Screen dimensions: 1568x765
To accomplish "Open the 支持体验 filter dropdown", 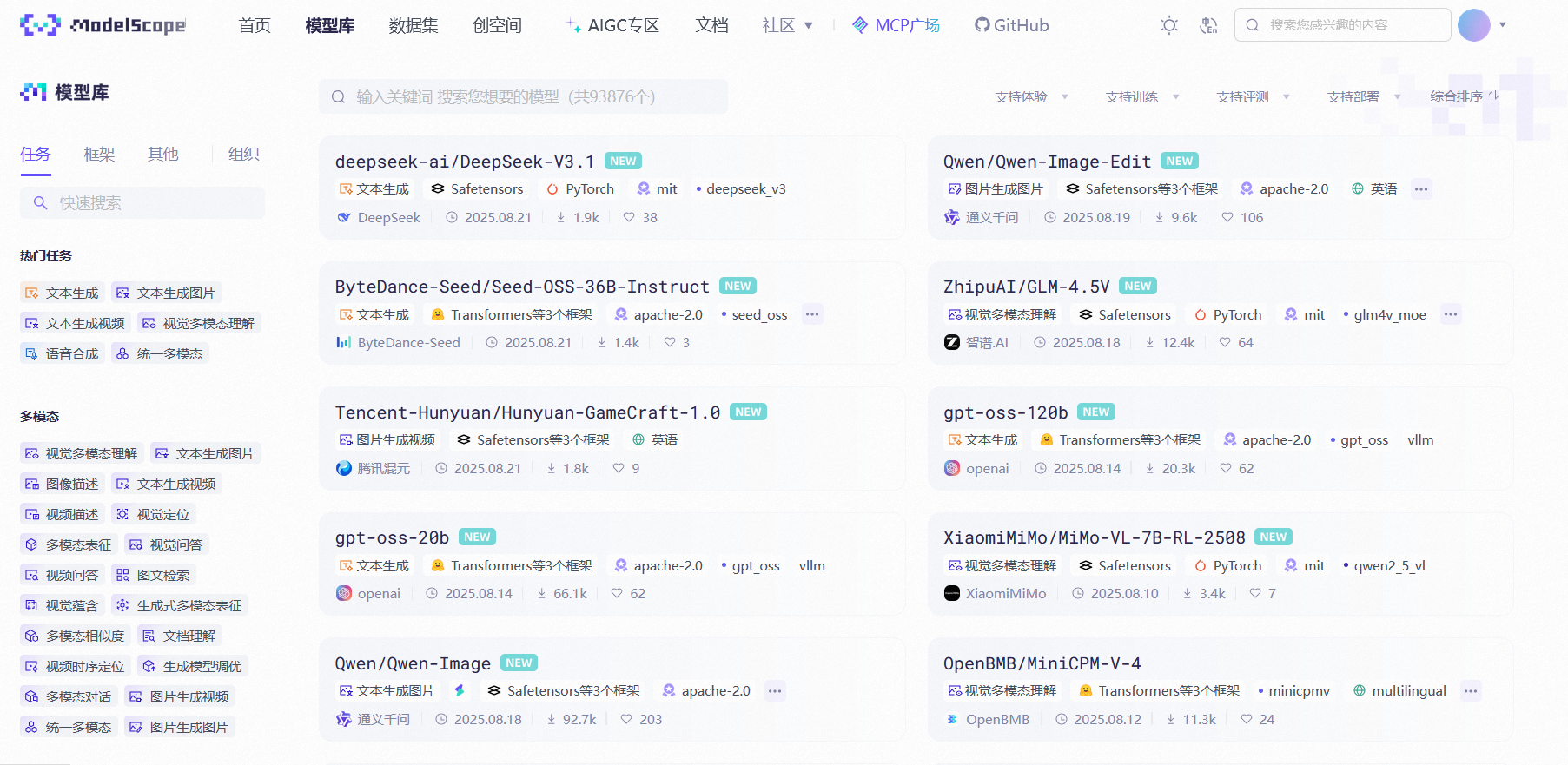I will pos(1031,96).
